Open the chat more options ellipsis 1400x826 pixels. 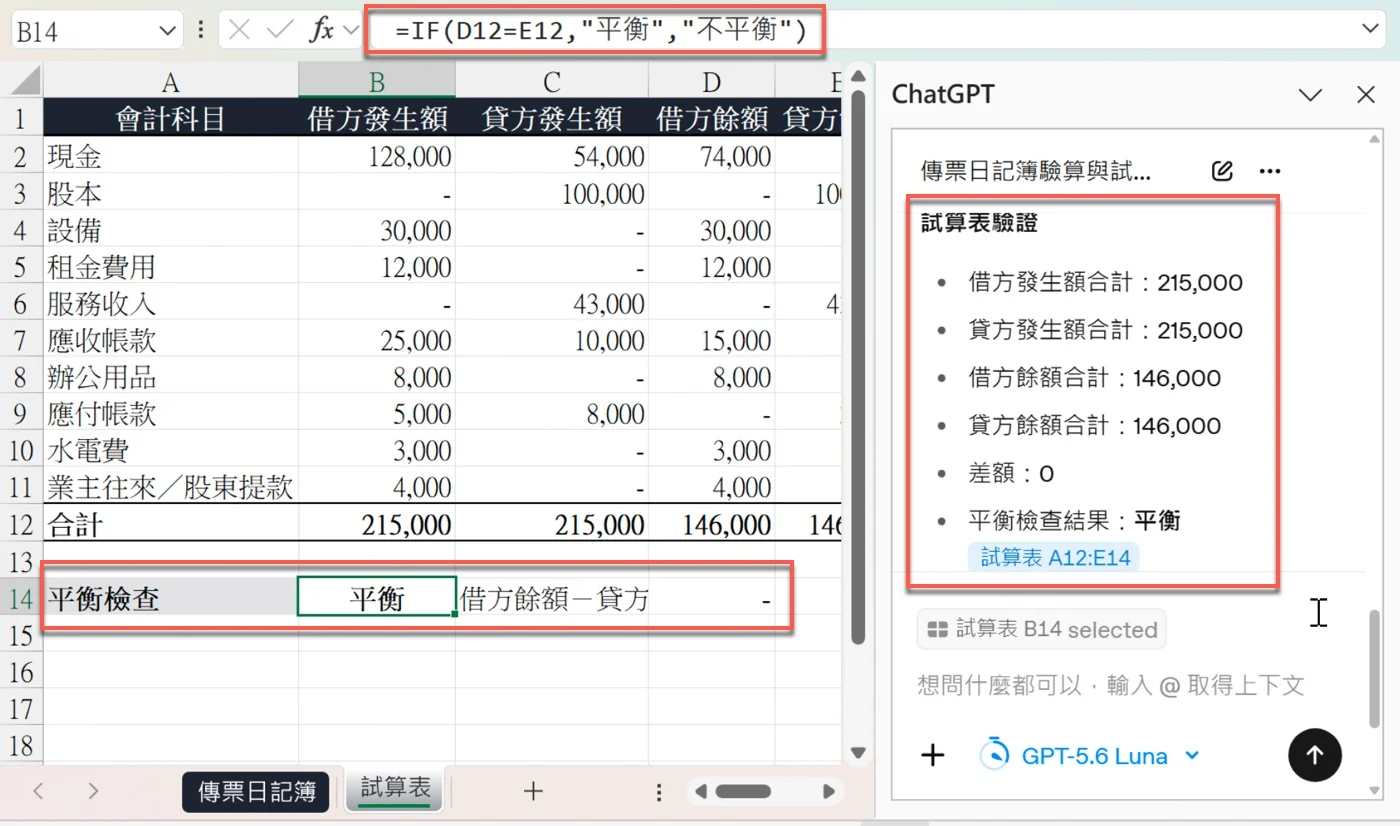(x=1270, y=171)
